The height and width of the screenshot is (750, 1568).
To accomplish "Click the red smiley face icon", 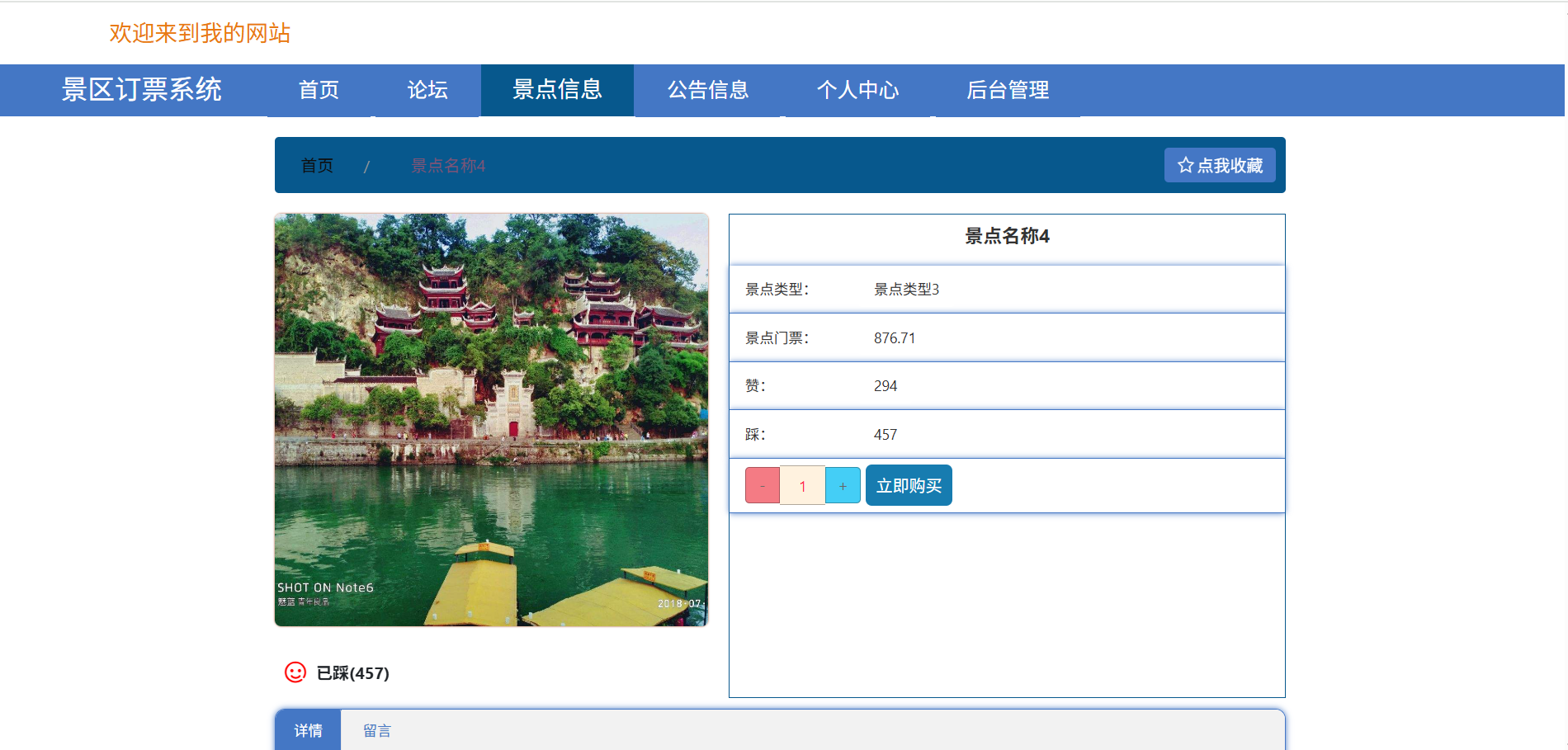I will (295, 672).
